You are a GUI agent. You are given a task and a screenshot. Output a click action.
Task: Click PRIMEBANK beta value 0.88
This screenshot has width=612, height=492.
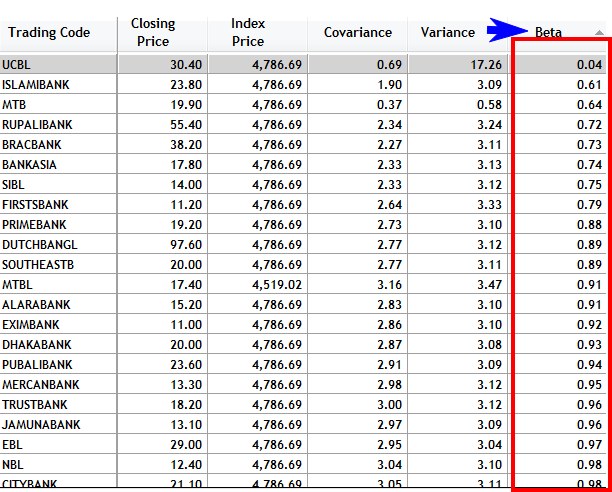(589, 225)
